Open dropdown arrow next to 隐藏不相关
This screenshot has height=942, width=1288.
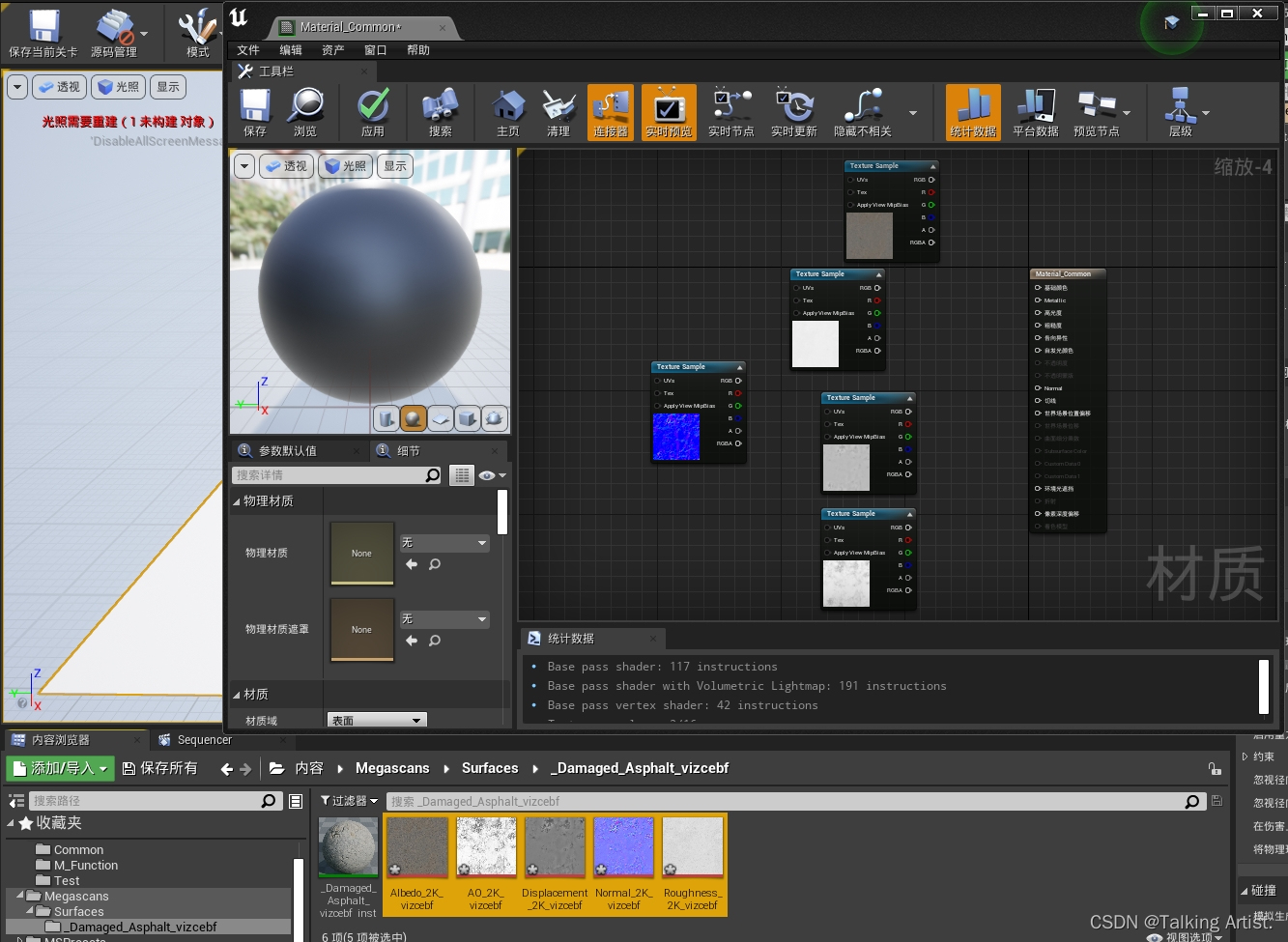point(912,113)
